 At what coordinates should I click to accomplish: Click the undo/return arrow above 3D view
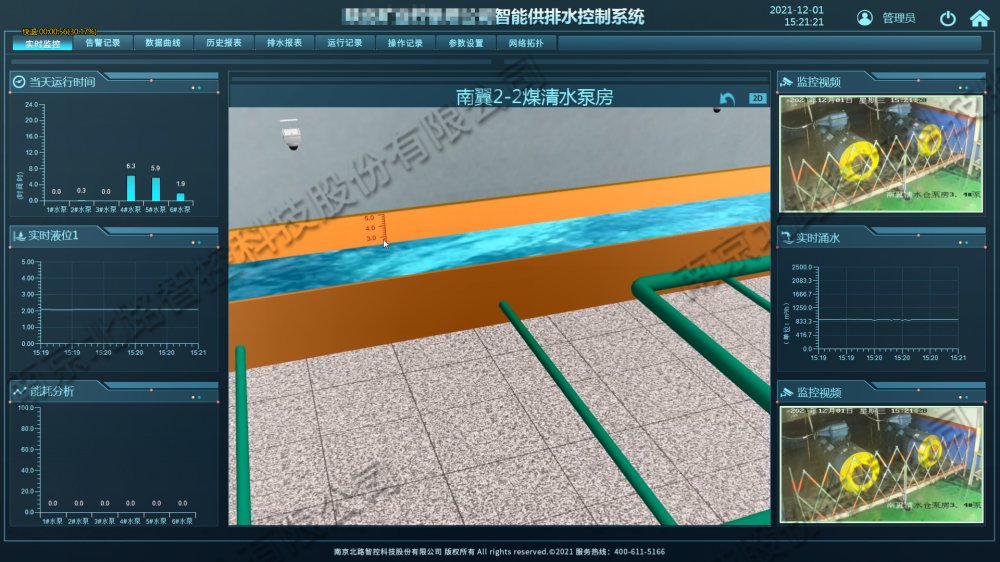727,98
